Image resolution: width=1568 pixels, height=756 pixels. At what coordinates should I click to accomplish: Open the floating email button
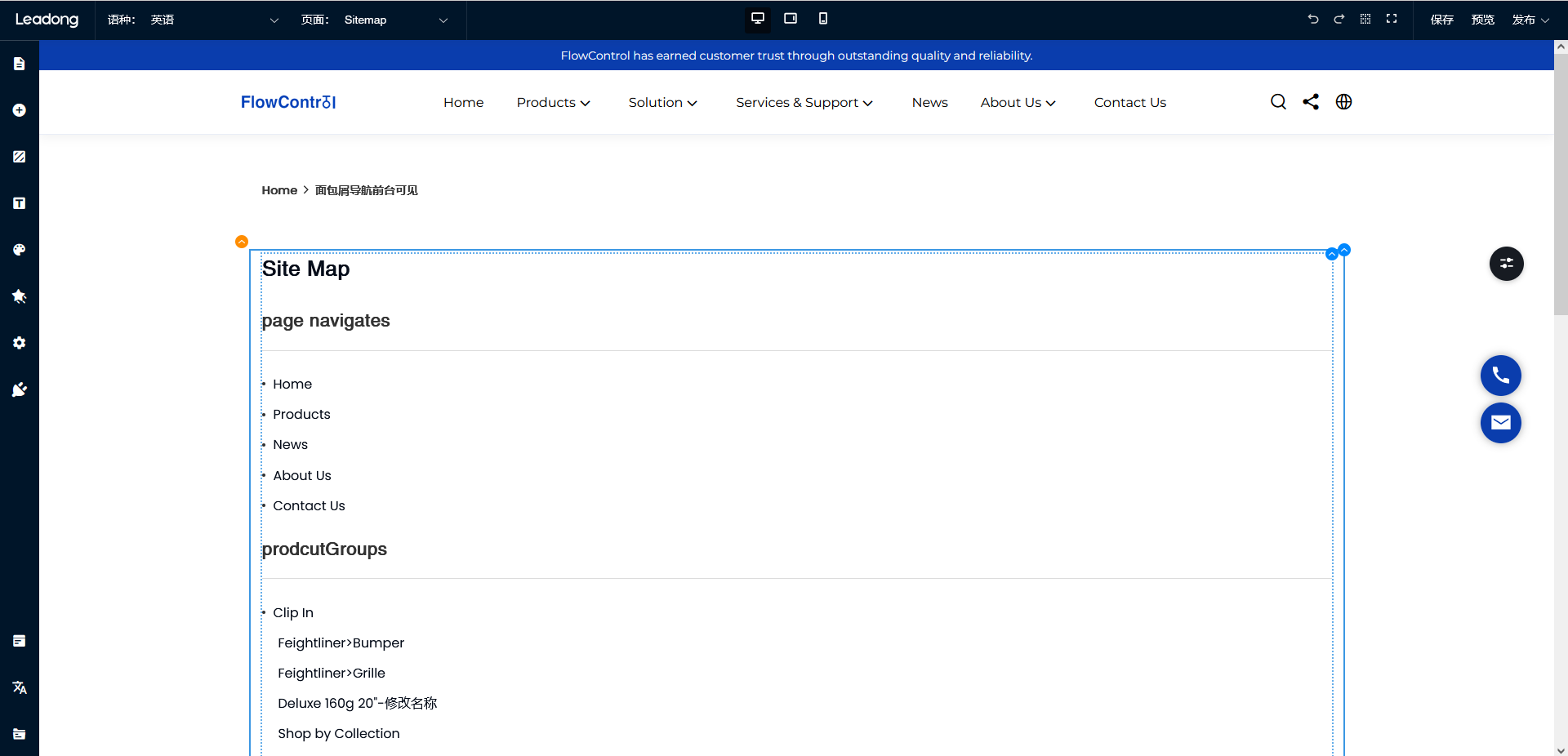pyautogui.click(x=1500, y=423)
